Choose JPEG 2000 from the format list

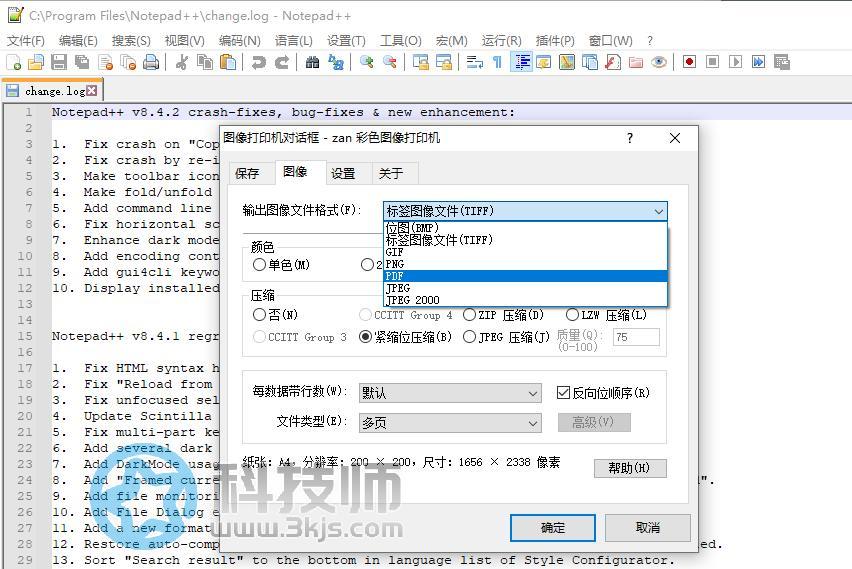click(525, 300)
